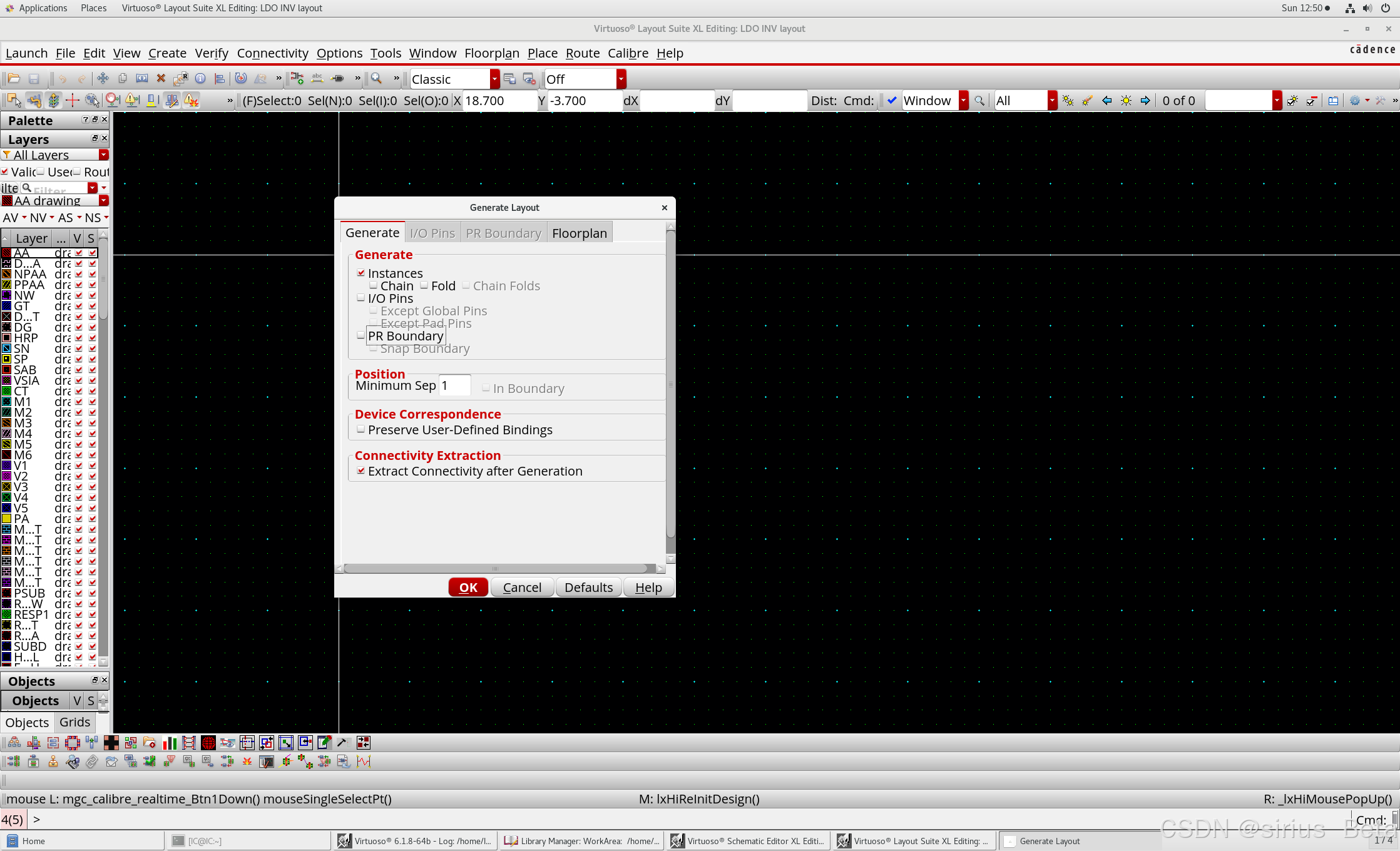
Task: Open the Connectivity menu
Action: (272, 53)
